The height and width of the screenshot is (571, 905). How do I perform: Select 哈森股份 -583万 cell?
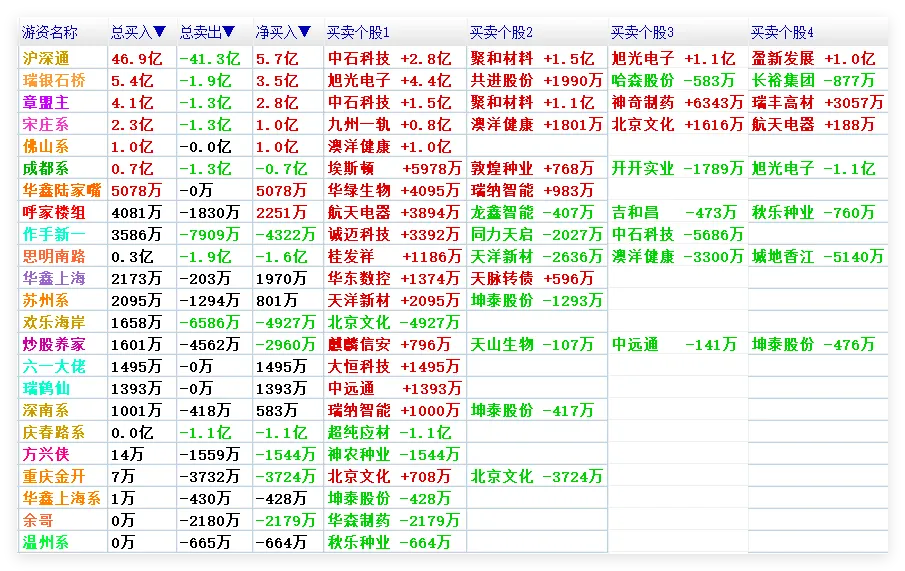674,80
